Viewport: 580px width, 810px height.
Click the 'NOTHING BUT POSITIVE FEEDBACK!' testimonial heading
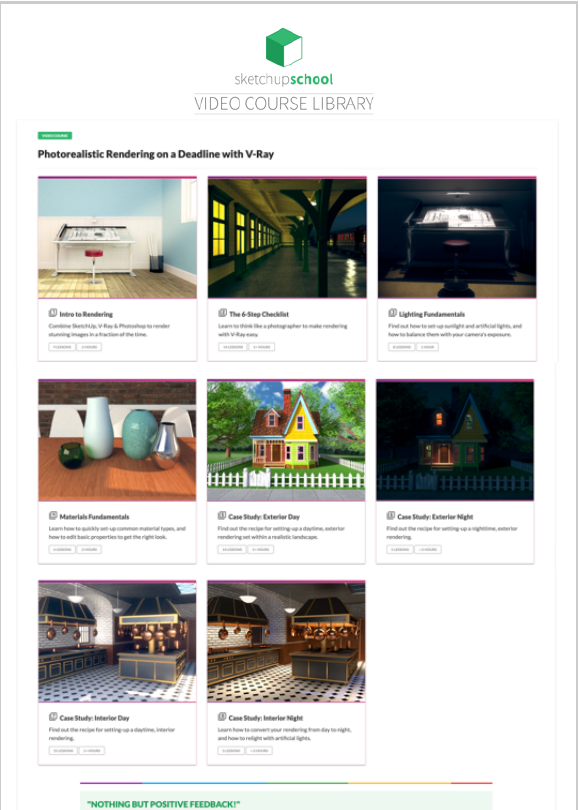pyautogui.click(x=164, y=804)
